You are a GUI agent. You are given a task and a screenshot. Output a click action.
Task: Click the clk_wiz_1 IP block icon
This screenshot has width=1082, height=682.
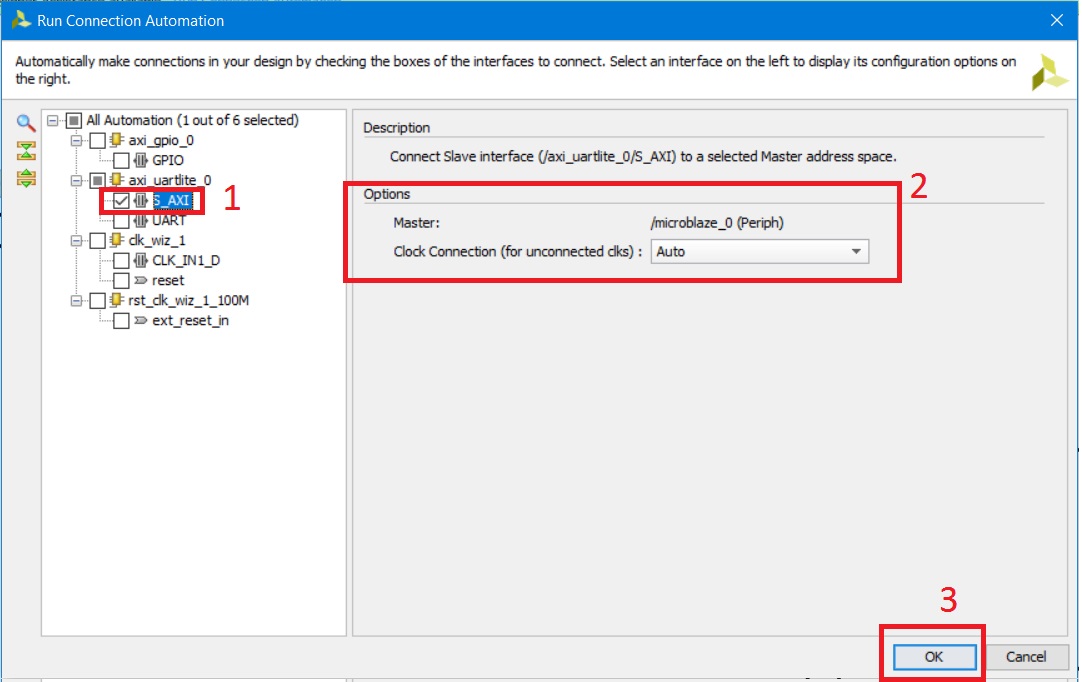pos(117,240)
